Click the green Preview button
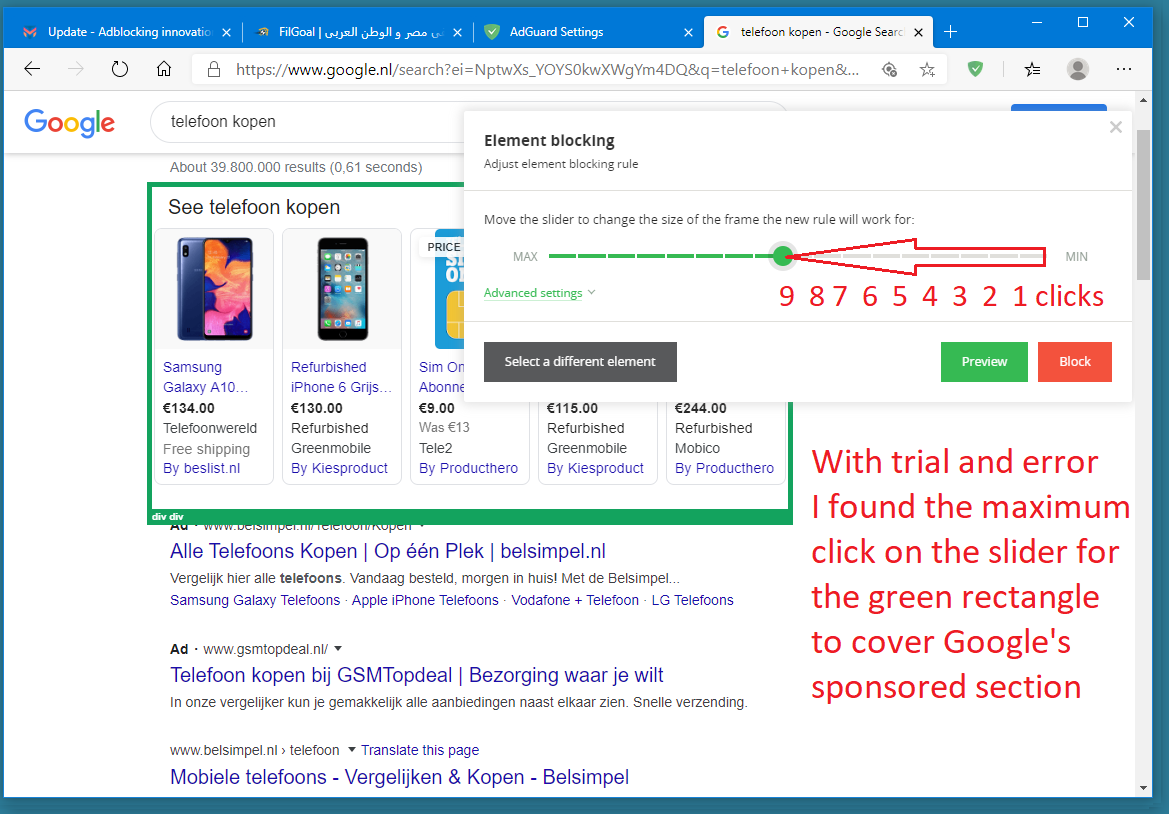The height and width of the screenshot is (814, 1172). pyautogui.click(x=984, y=362)
